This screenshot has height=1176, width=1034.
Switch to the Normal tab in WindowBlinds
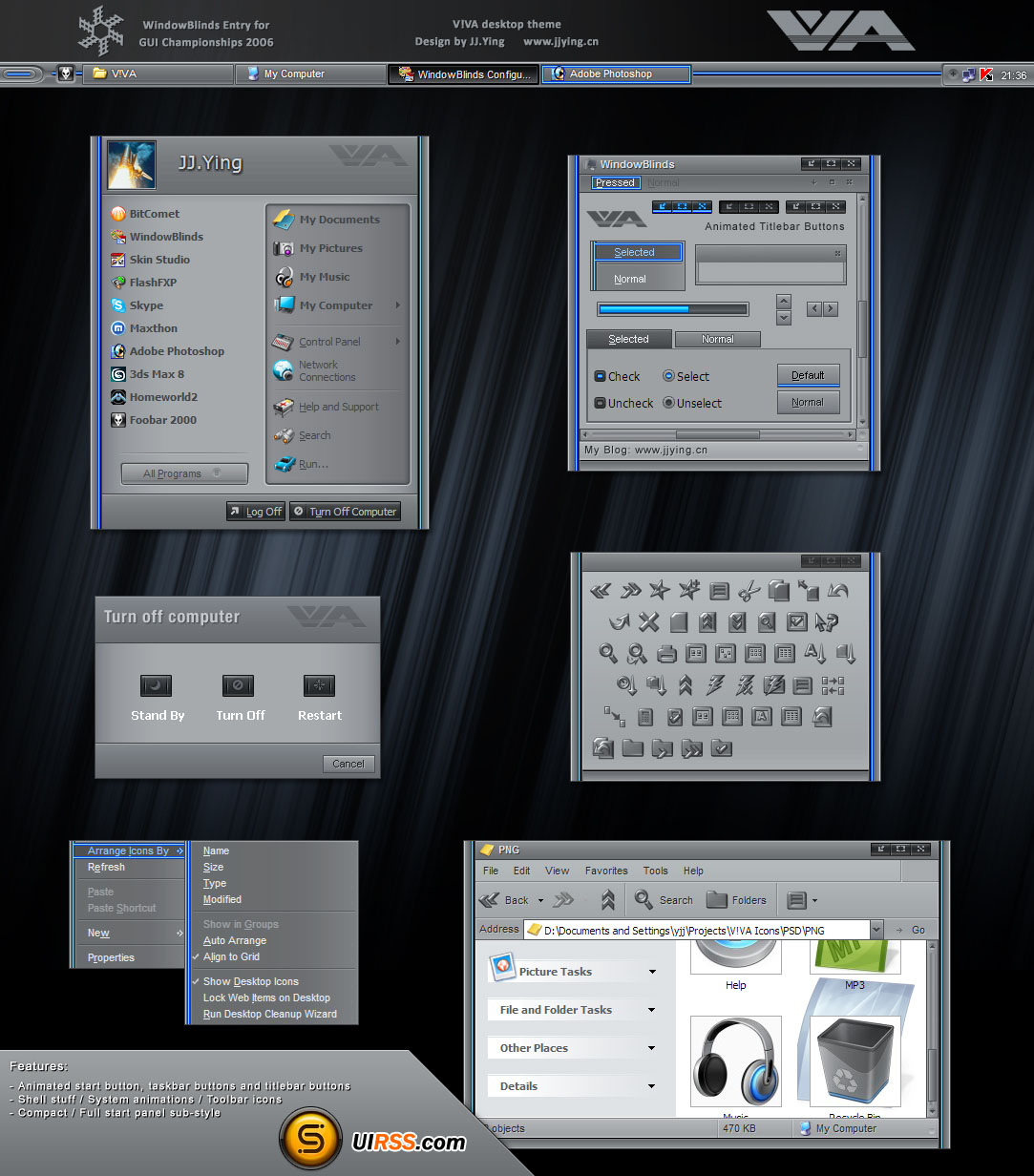click(718, 339)
